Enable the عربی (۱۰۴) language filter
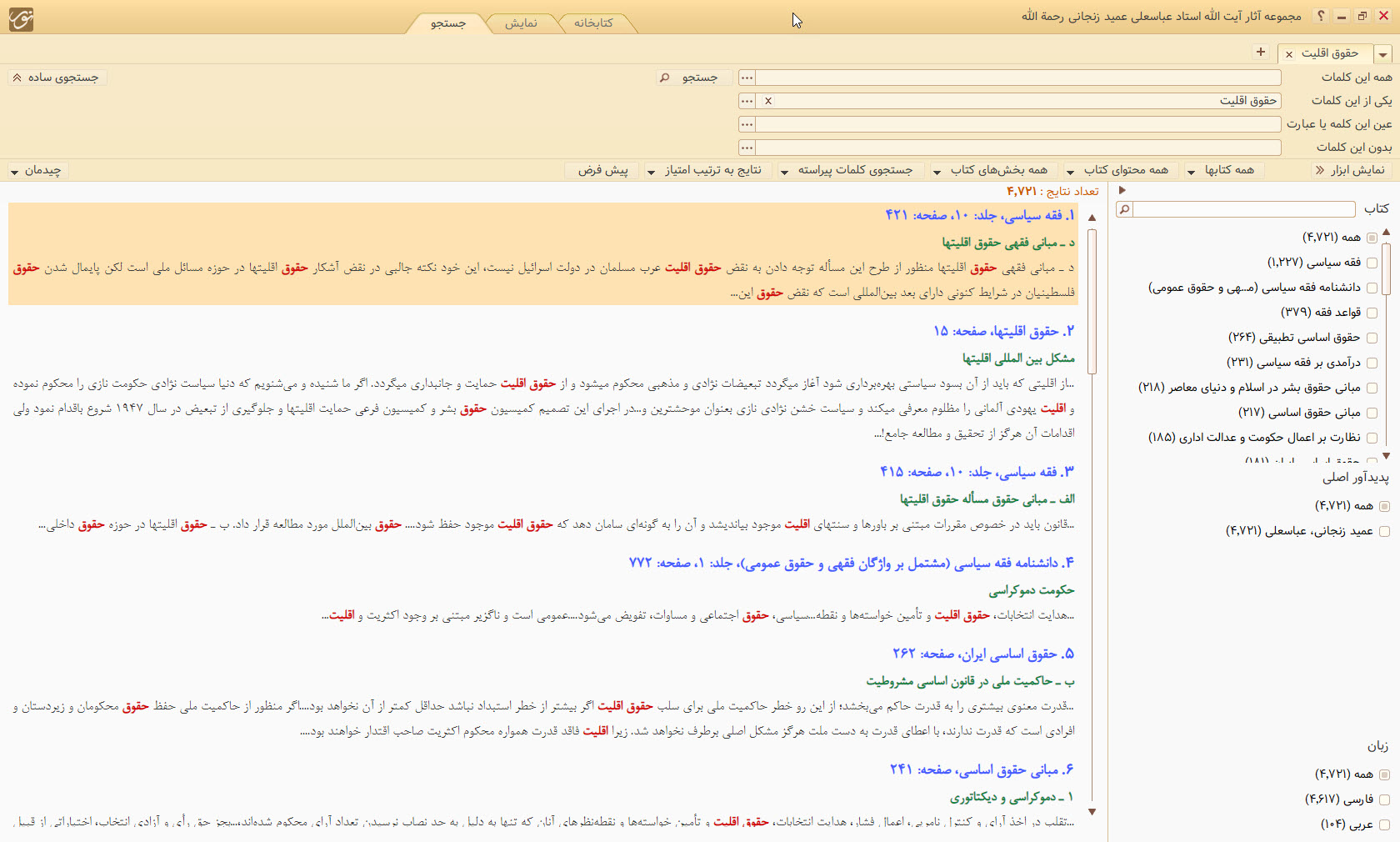 [1384, 824]
